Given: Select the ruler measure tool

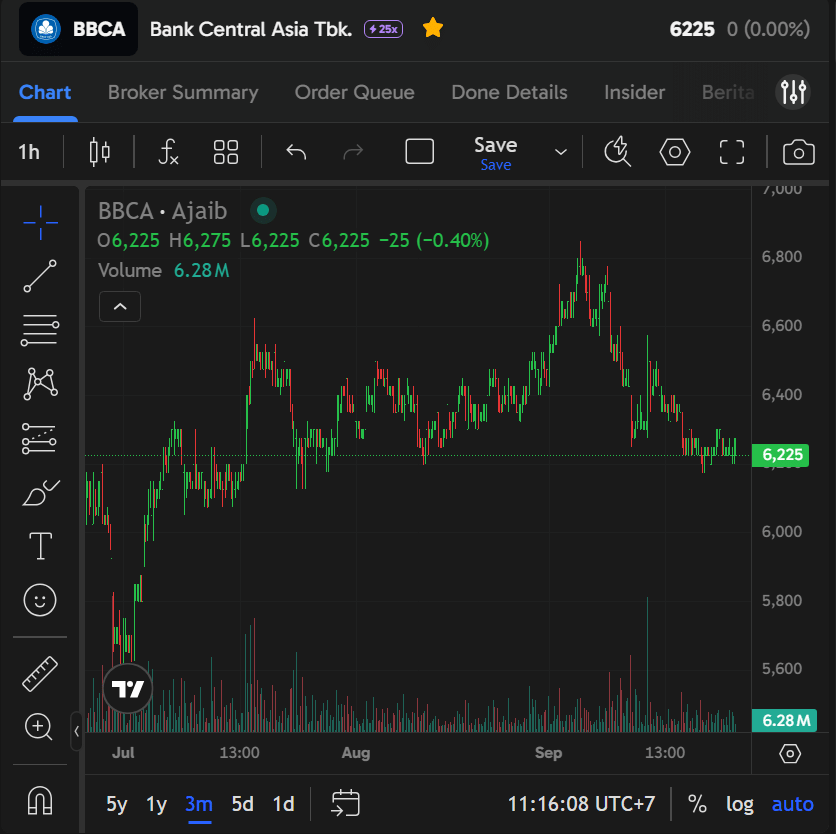Looking at the screenshot, I should click(x=40, y=674).
